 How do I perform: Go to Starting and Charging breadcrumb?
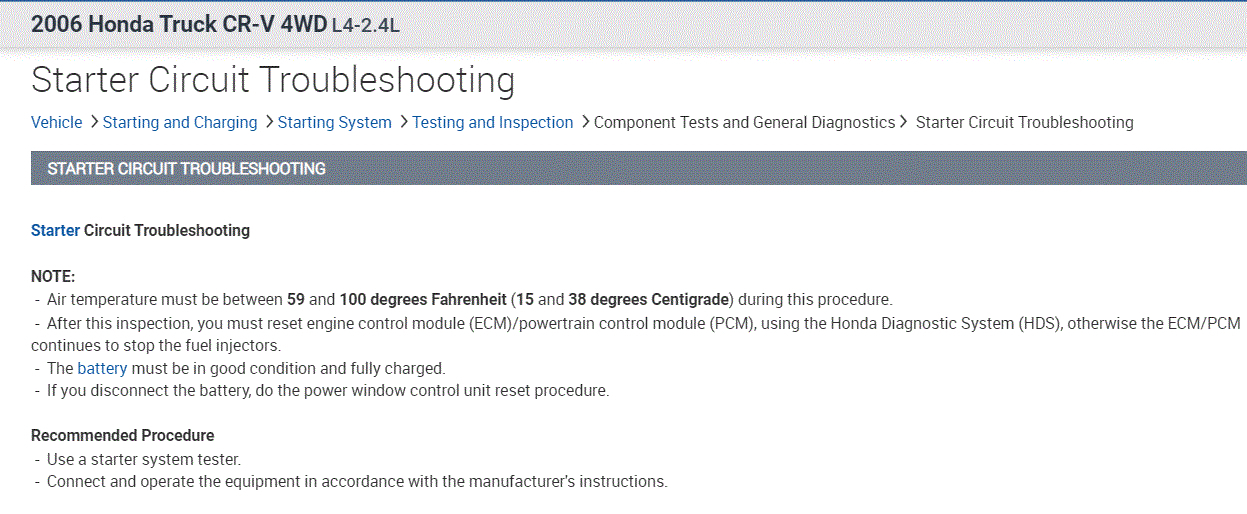(180, 122)
